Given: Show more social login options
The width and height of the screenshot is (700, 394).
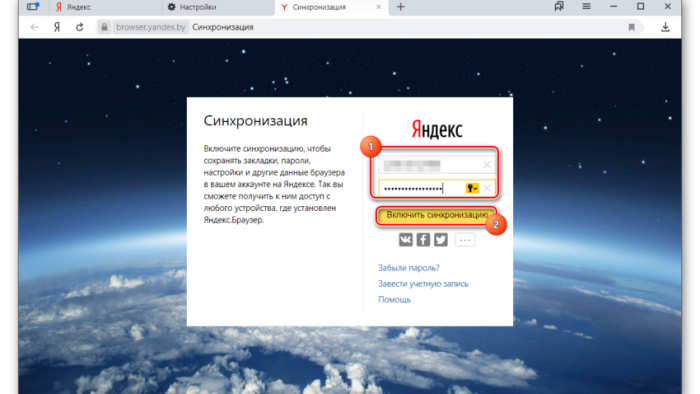Looking at the screenshot, I should 465,240.
